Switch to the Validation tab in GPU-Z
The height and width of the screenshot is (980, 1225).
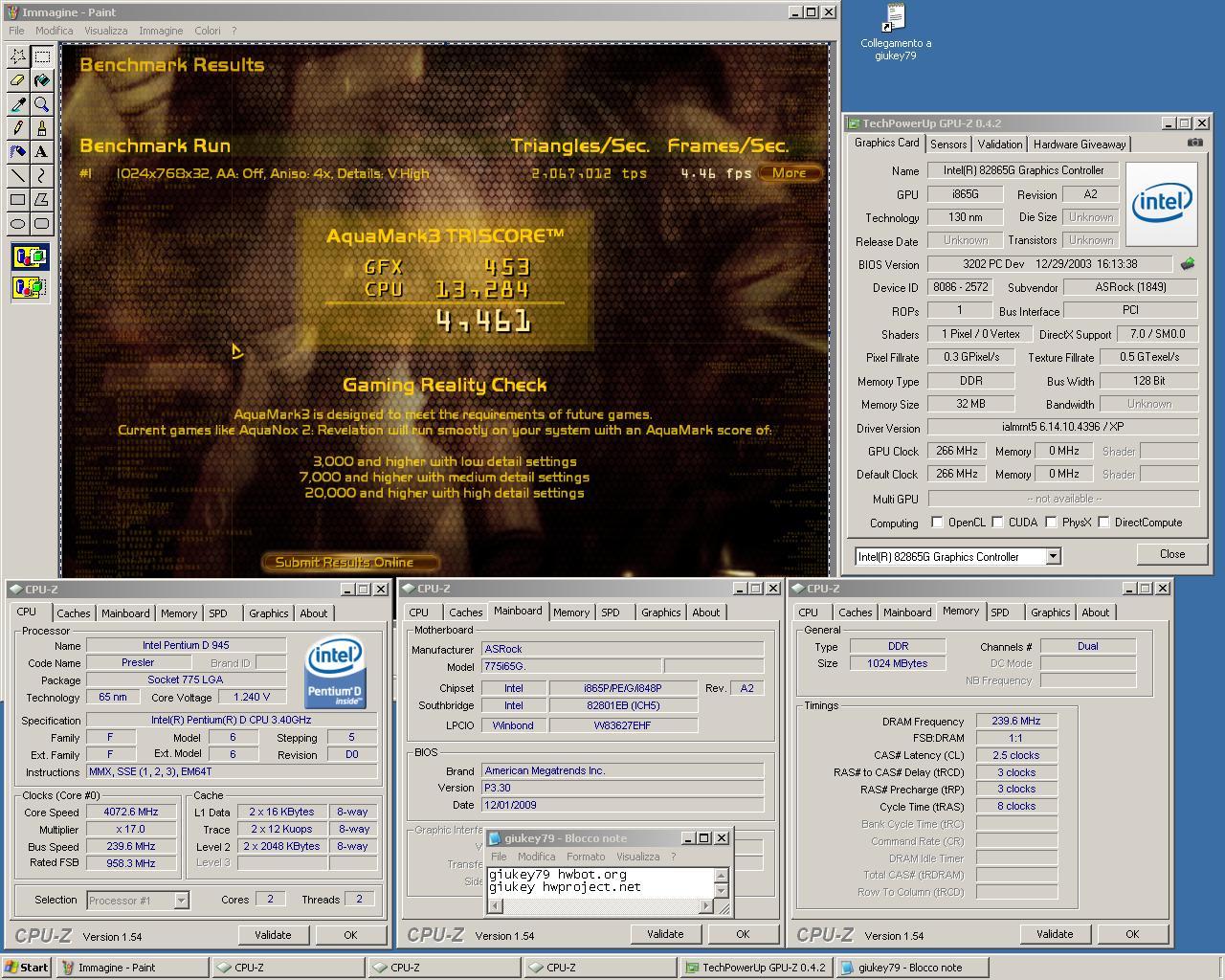[x=1000, y=145]
